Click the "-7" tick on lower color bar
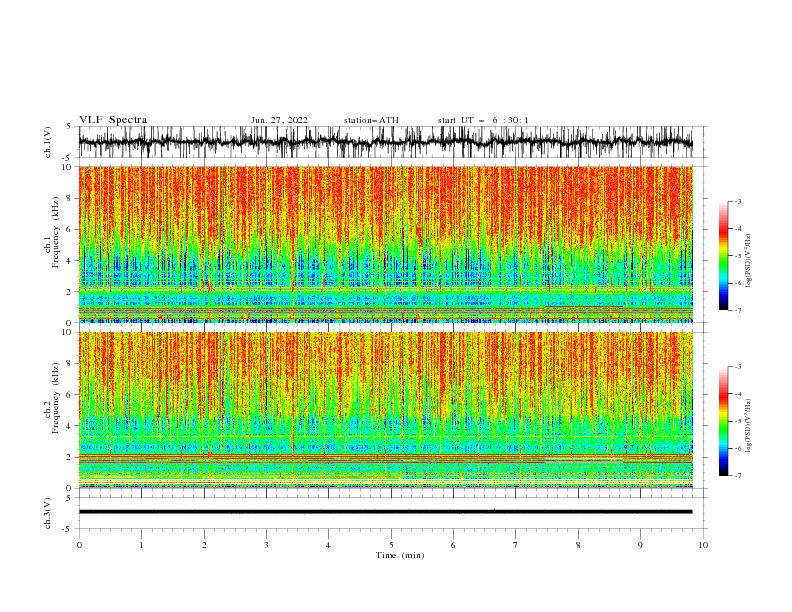This screenshot has height=612, width=792. 737,476
